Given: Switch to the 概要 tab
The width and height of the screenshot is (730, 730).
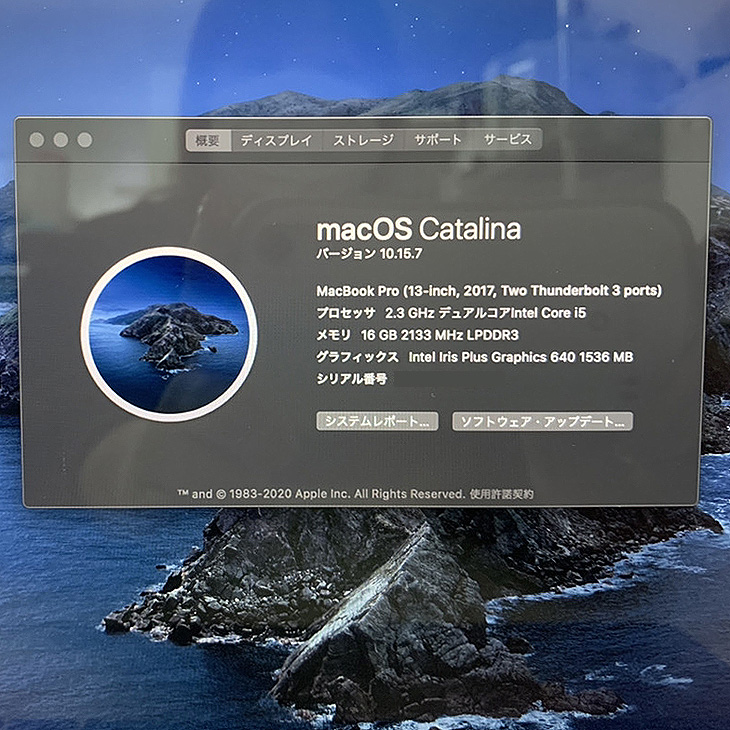Looking at the screenshot, I should click(x=208, y=140).
